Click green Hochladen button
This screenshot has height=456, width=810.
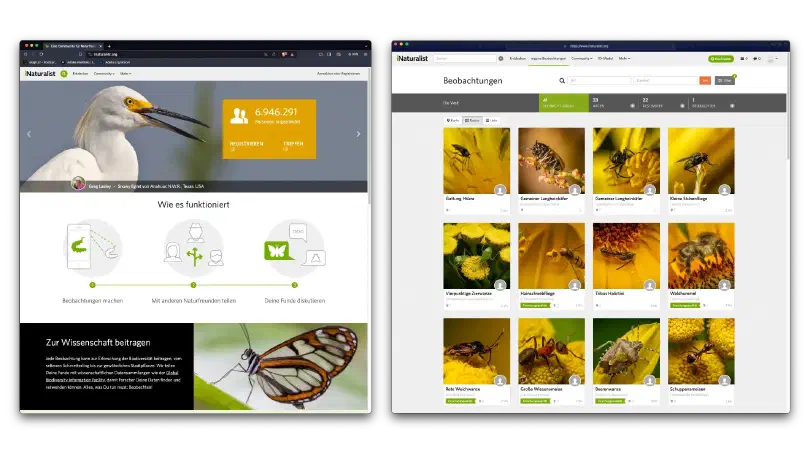tap(721, 59)
